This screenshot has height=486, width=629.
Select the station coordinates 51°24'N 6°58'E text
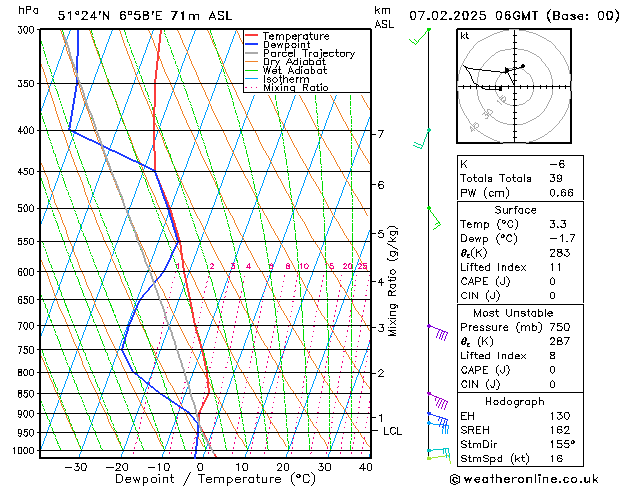click(110, 16)
